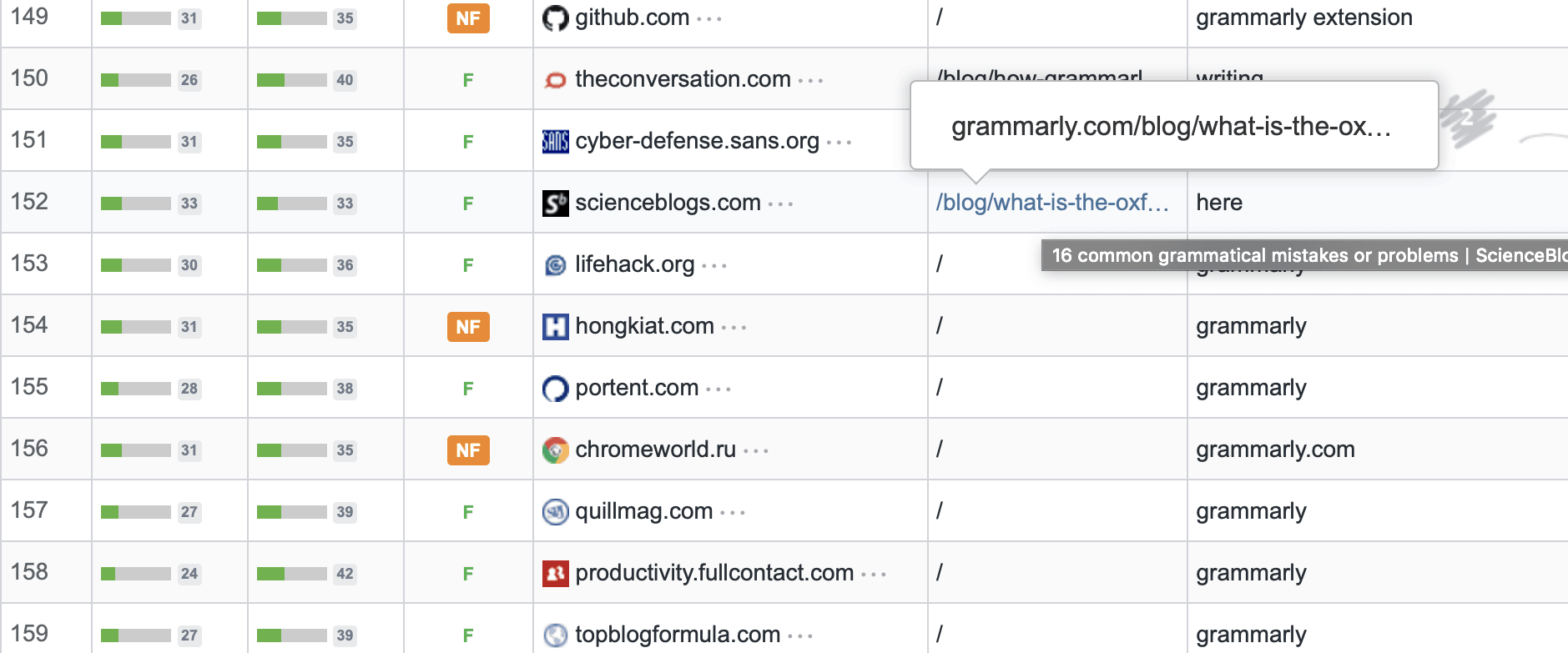Click the NF badge in the chromeworld.ru row
Image resolution: width=1568 pixels, height=653 pixels.
(468, 450)
